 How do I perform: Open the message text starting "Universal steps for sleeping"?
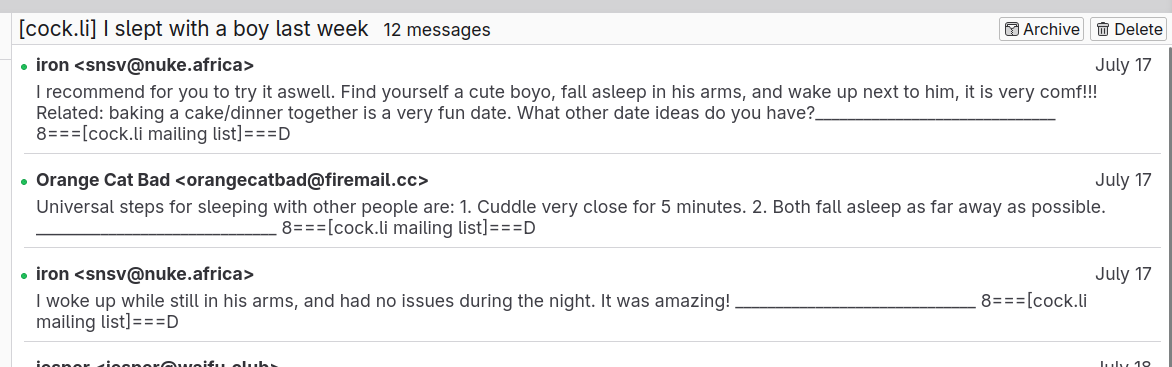coord(571,217)
